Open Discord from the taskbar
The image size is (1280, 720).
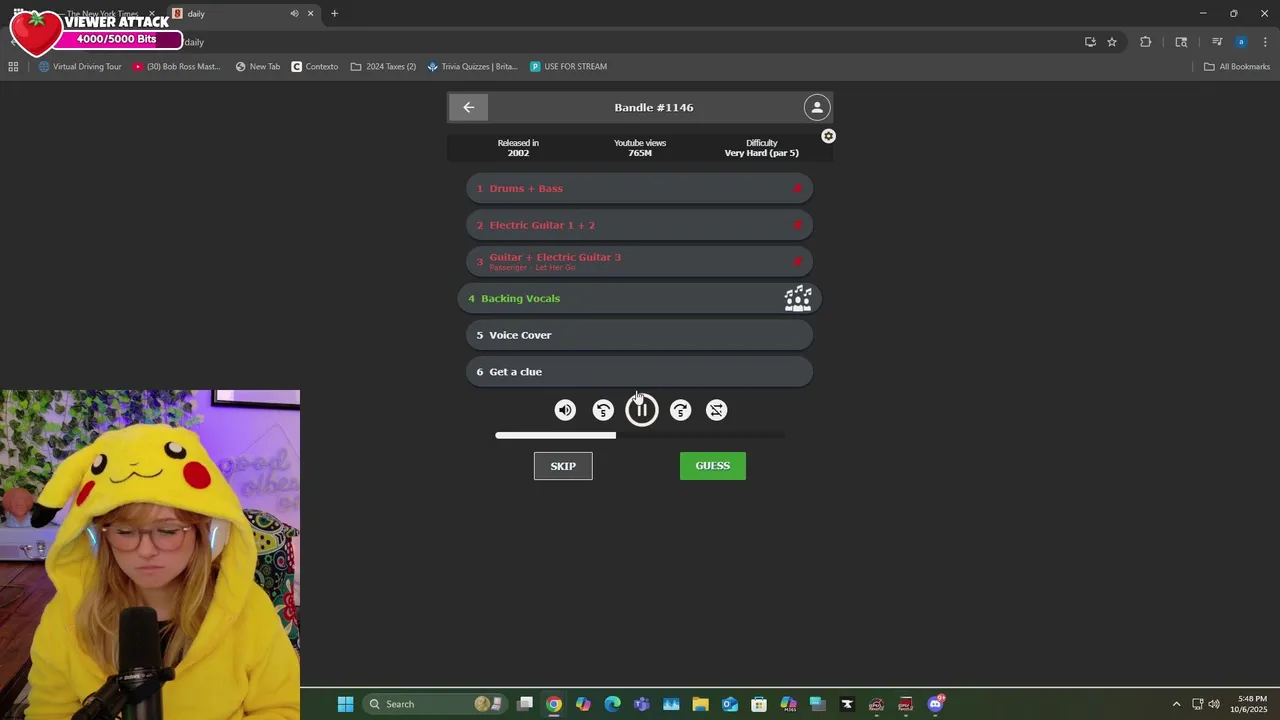(935, 704)
